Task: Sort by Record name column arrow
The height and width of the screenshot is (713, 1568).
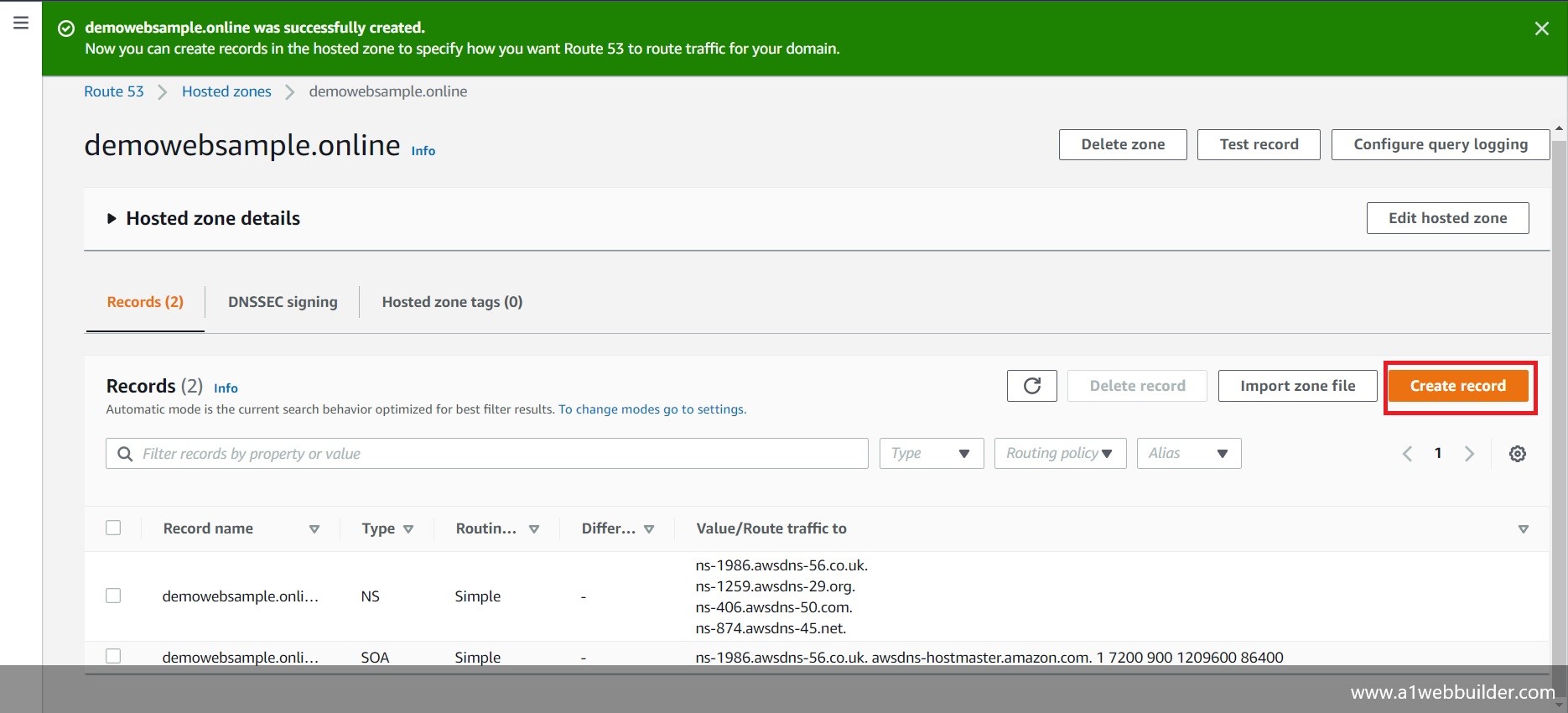Action: (x=314, y=529)
